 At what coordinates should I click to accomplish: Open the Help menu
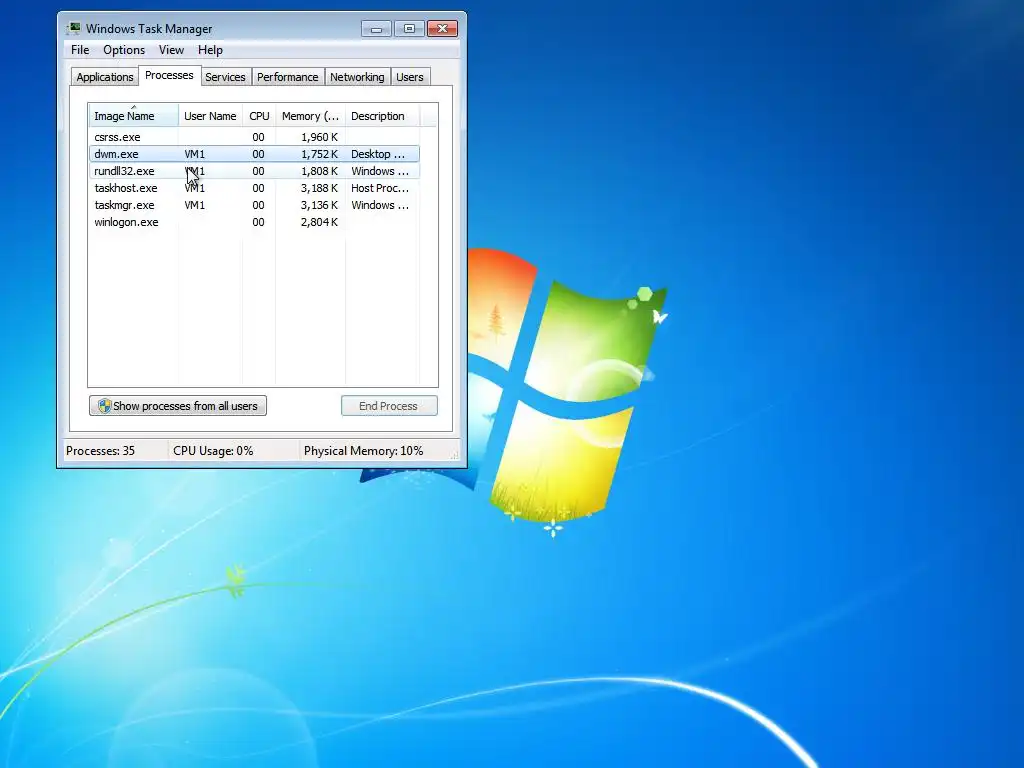(210, 50)
